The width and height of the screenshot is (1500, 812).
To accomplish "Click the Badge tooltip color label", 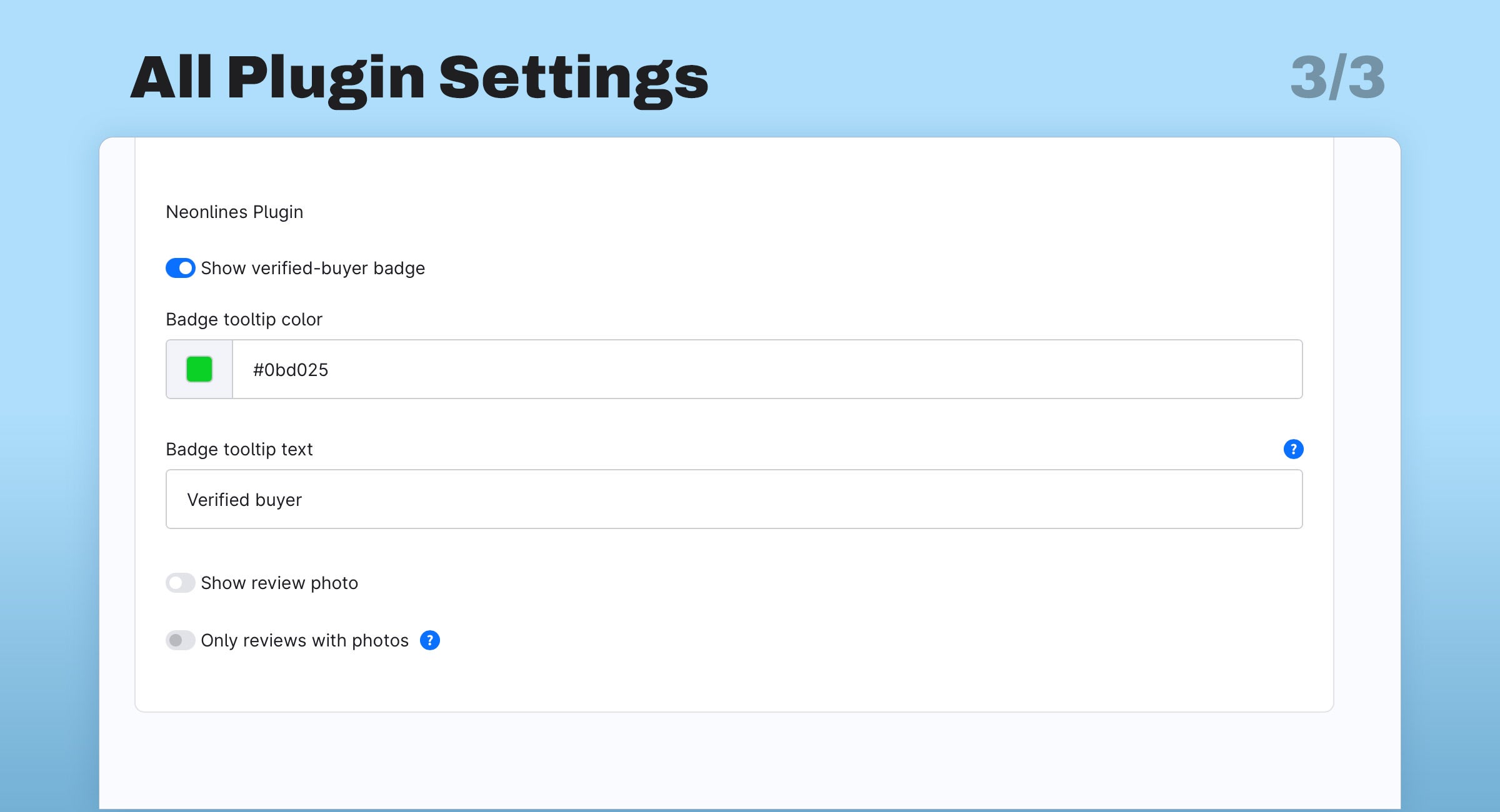I will (244, 319).
